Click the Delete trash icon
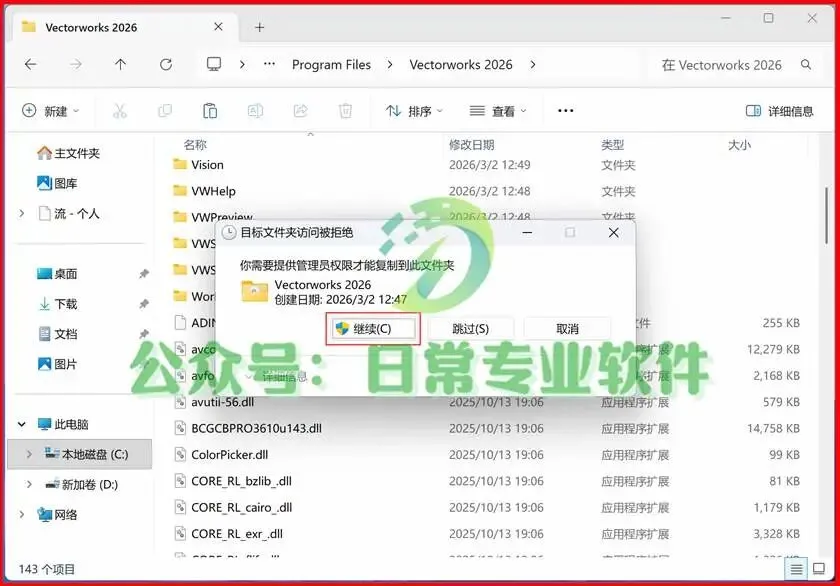 tap(346, 111)
